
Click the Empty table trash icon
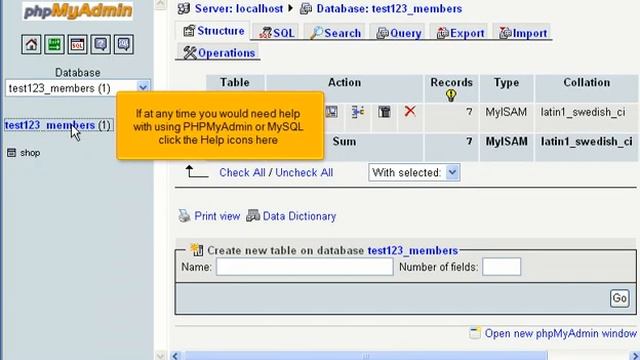click(x=384, y=111)
